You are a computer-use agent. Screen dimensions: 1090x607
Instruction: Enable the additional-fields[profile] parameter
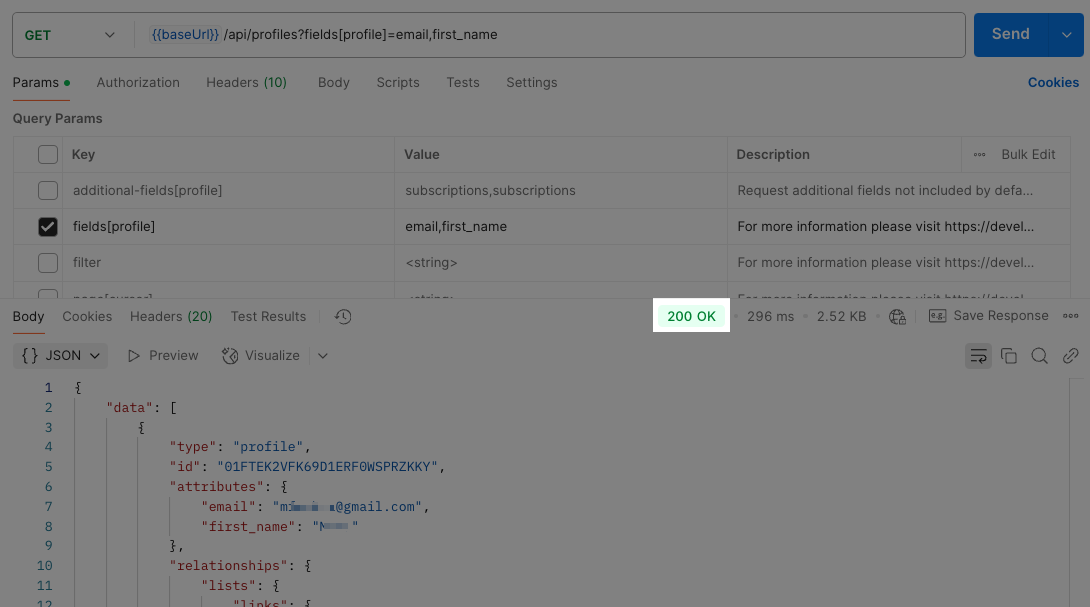pos(48,190)
